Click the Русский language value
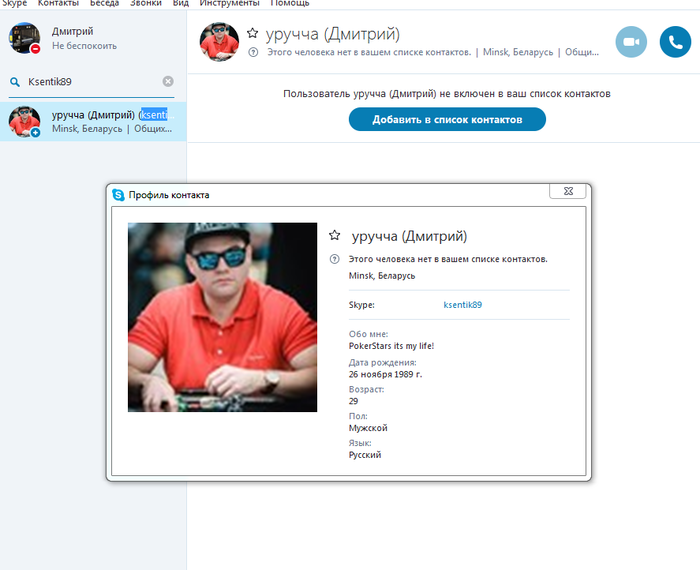This screenshot has height=570, width=700. 365,455
